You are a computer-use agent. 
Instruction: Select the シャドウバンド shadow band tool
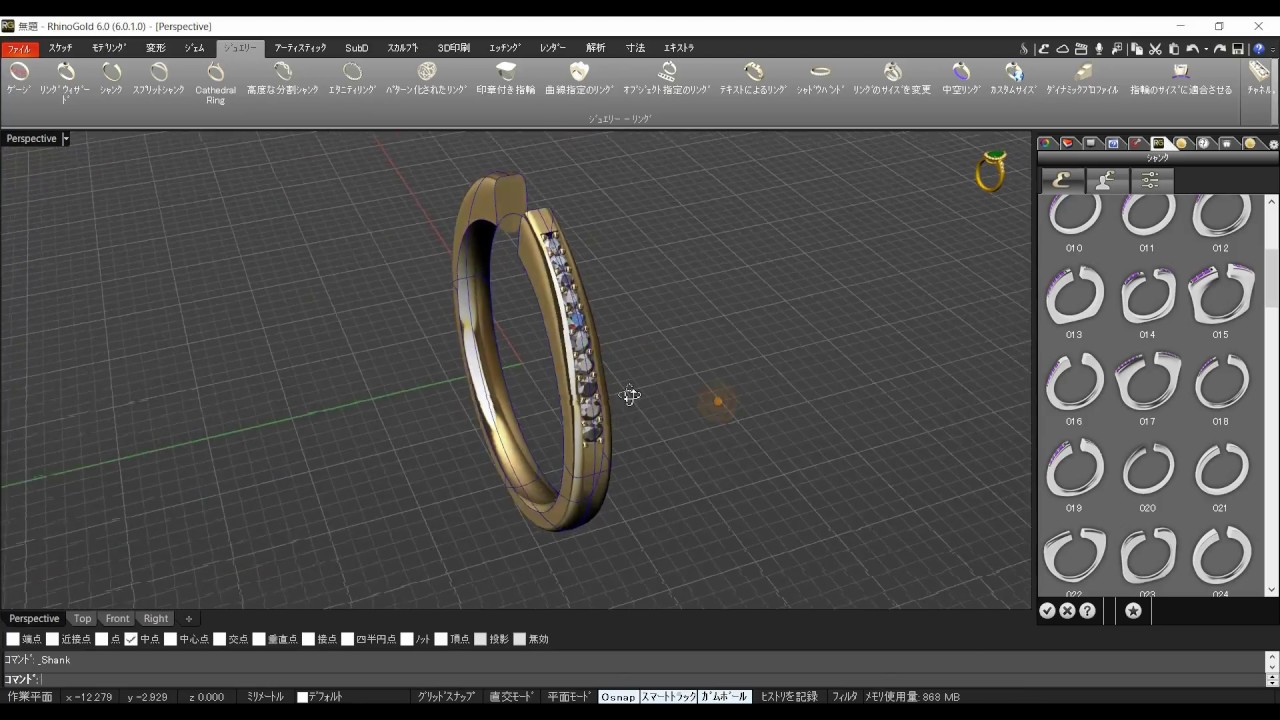820,79
